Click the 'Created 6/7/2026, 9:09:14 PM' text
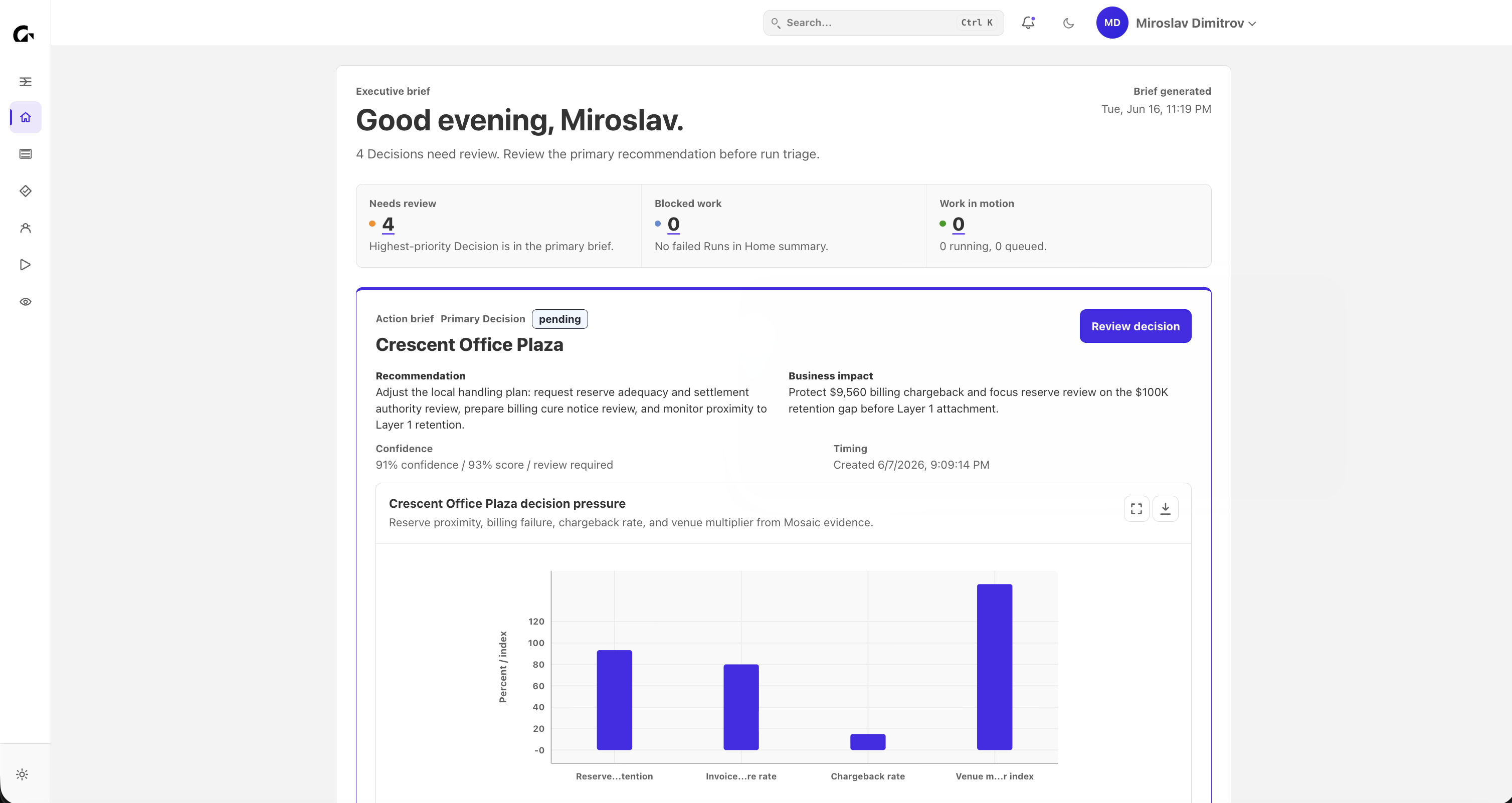 [911, 465]
